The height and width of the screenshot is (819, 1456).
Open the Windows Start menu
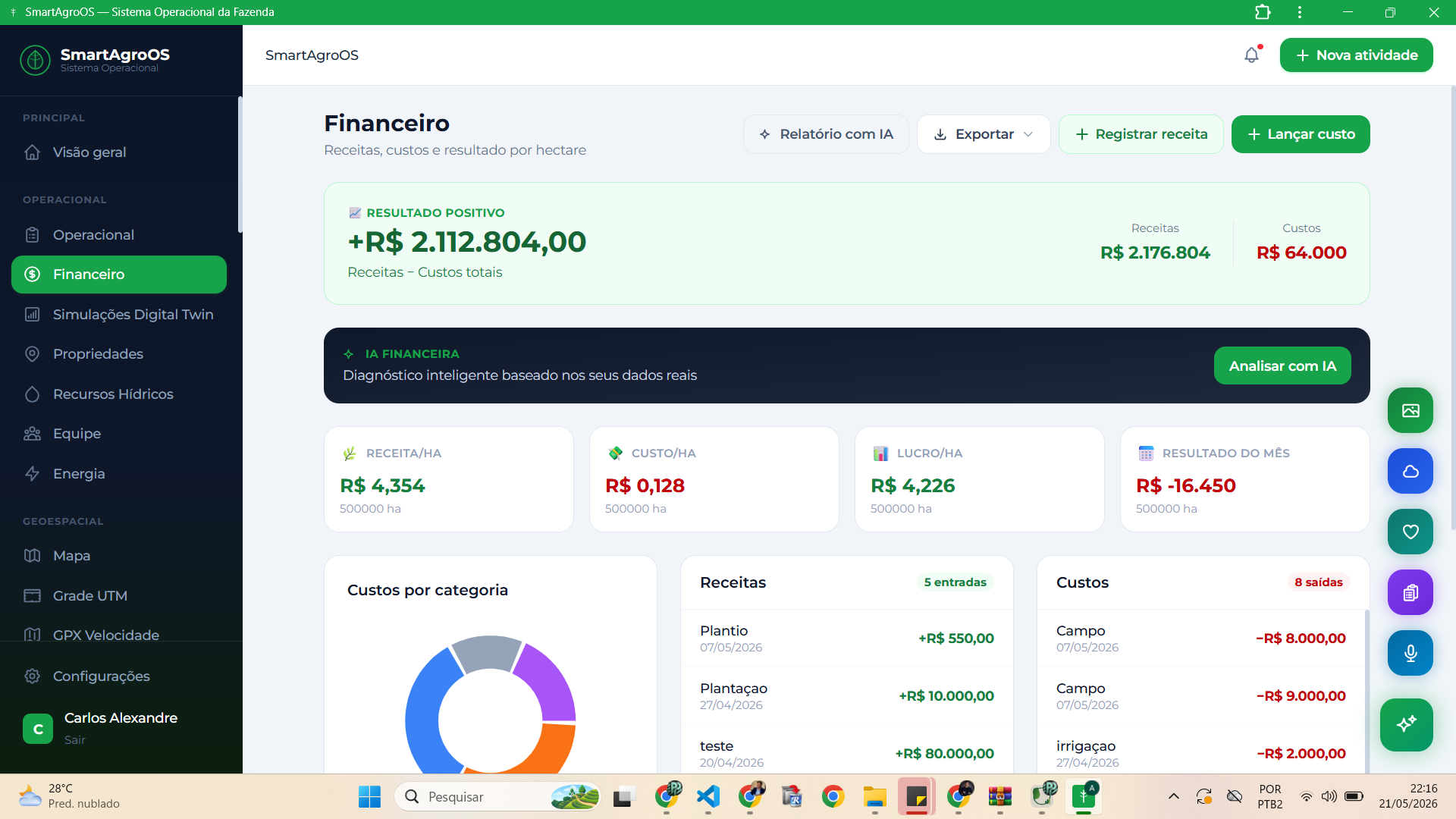pyautogui.click(x=369, y=796)
